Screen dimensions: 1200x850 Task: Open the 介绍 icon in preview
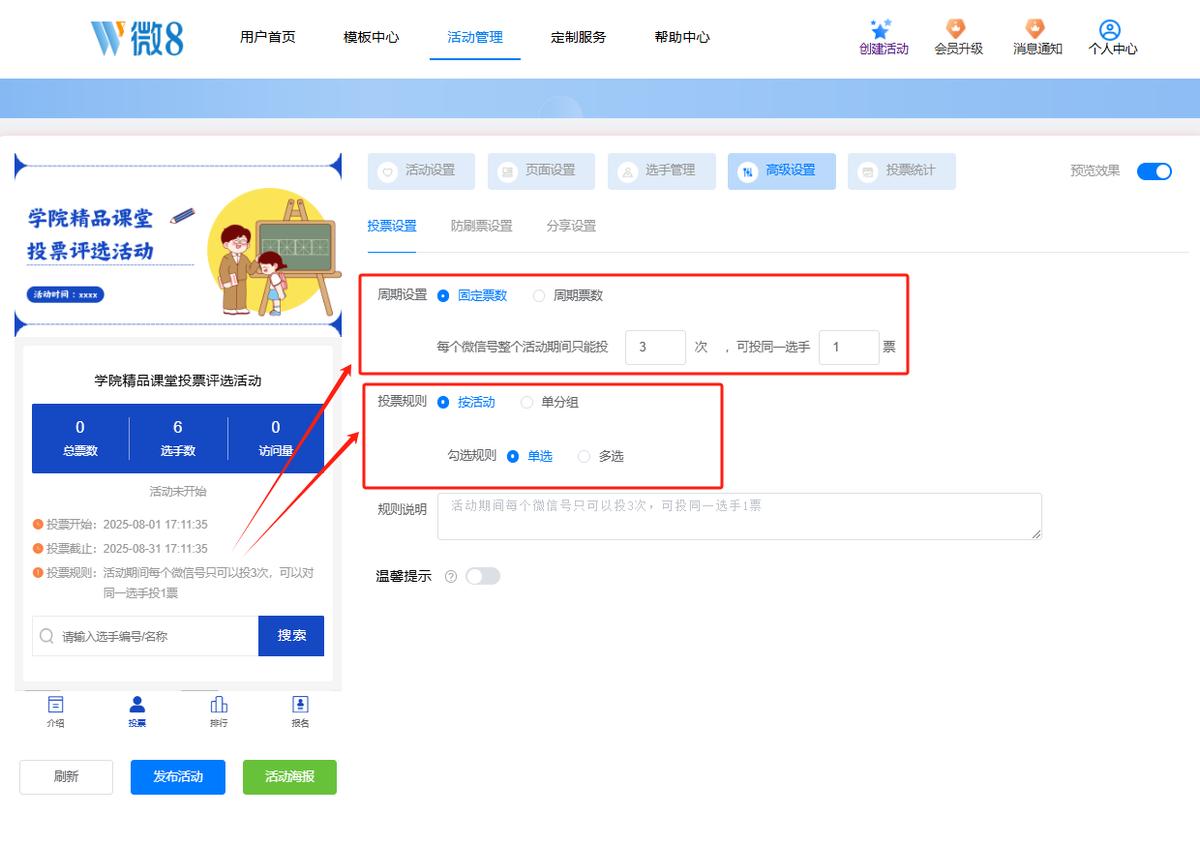click(55, 704)
